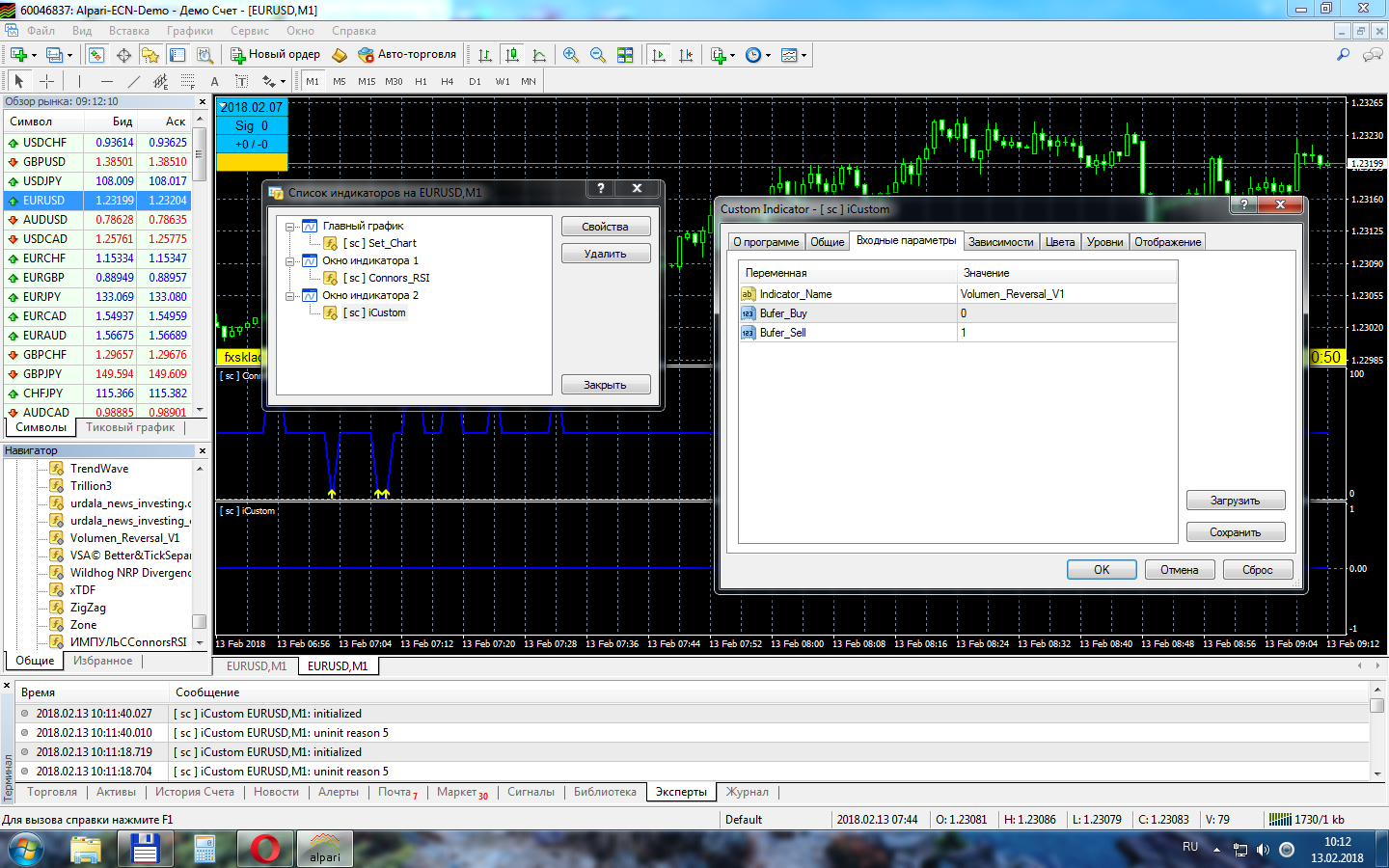Viewport: 1389px width, 868px height.
Task: Switch to the Цвета tab
Action: [x=1060, y=242]
